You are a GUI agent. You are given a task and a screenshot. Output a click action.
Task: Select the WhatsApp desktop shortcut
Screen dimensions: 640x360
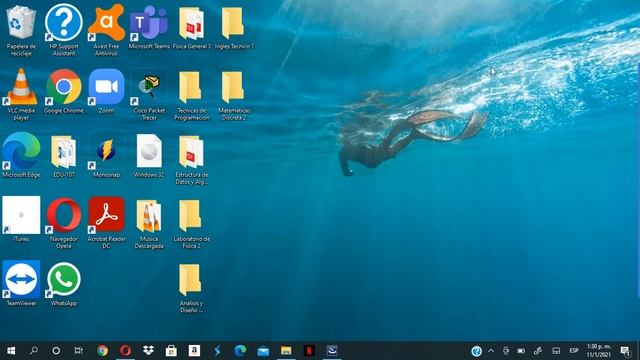(x=64, y=284)
